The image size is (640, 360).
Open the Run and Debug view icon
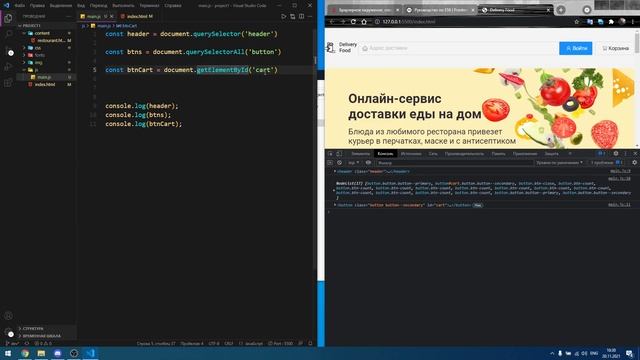tap(8, 67)
